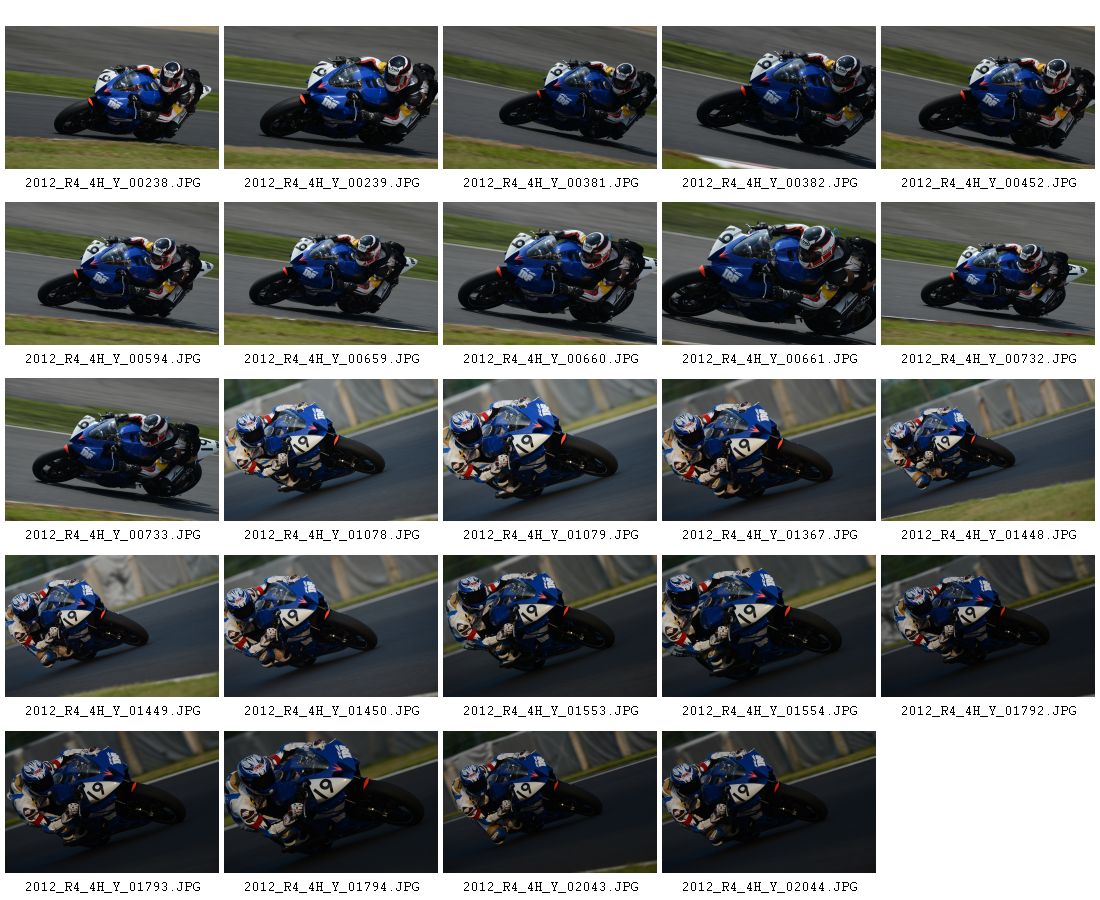Viewport: 1100px width, 900px height.
Task: Open image 2012_R4_4H_Y_01450.JPG
Action: coord(331,626)
